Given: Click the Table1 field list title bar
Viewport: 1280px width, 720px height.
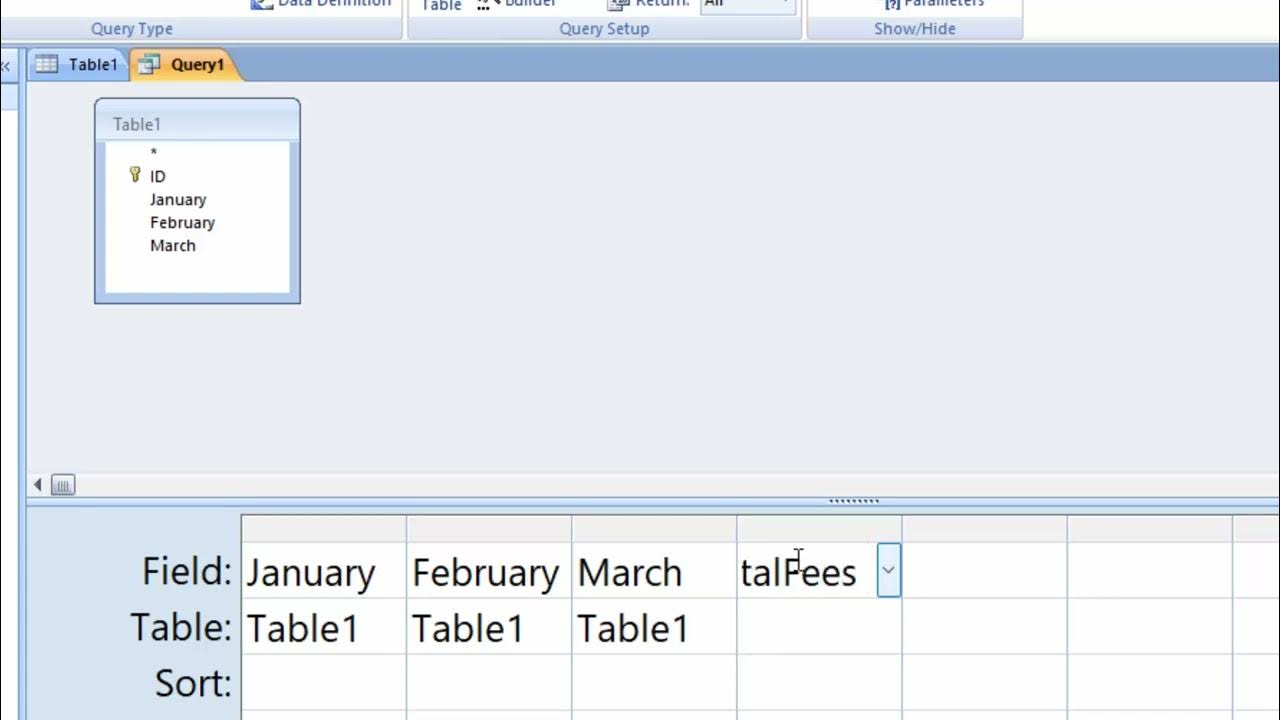Looking at the screenshot, I should [x=197, y=124].
